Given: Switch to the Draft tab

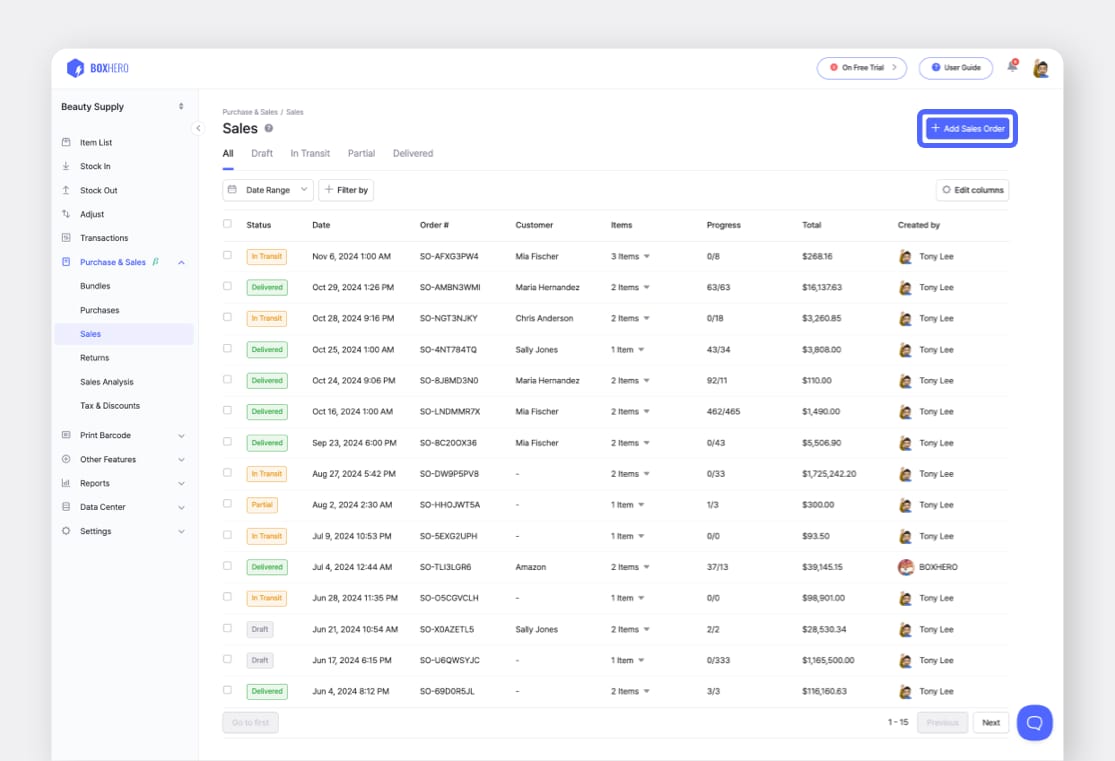Looking at the screenshot, I should [x=262, y=153].
